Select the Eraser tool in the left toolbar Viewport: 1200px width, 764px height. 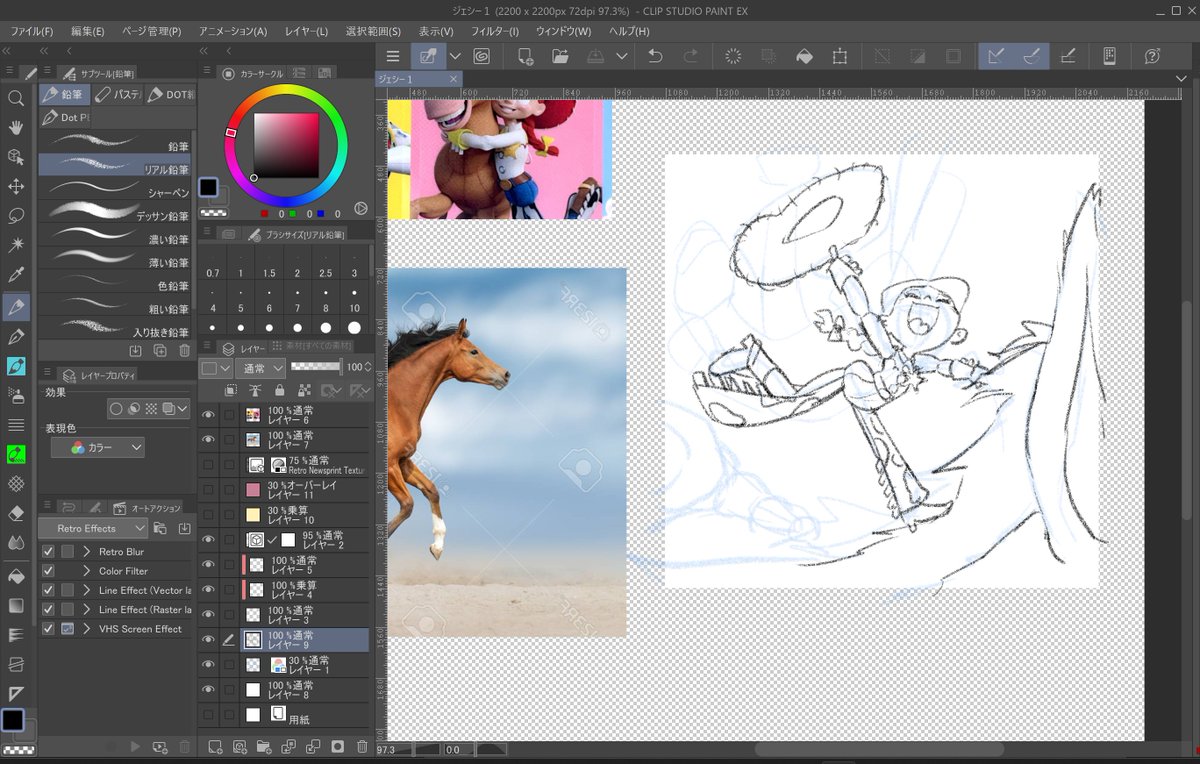point(16,513)
